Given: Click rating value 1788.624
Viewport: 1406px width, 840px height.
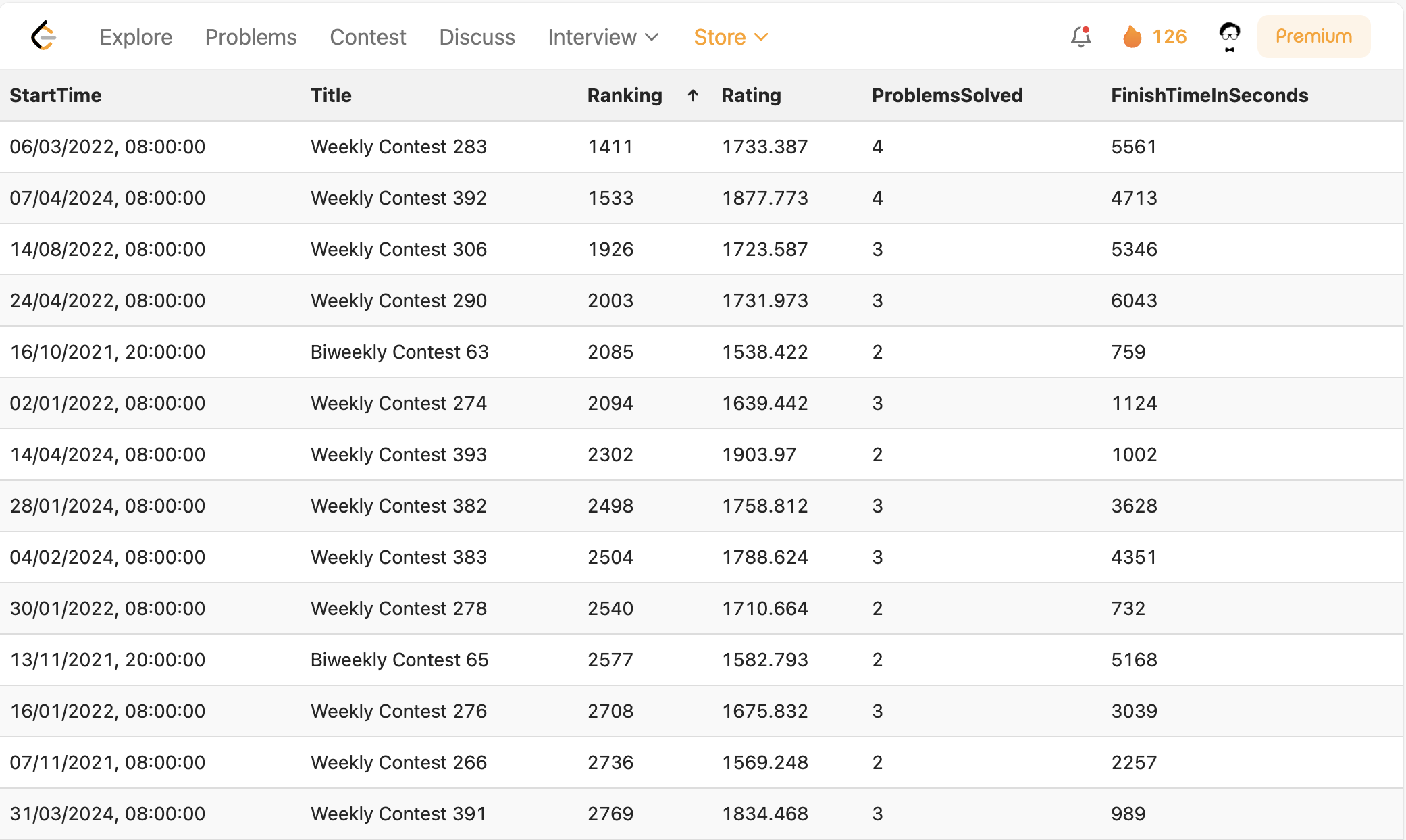Looking at the screenshot, I should click(765, 557).
